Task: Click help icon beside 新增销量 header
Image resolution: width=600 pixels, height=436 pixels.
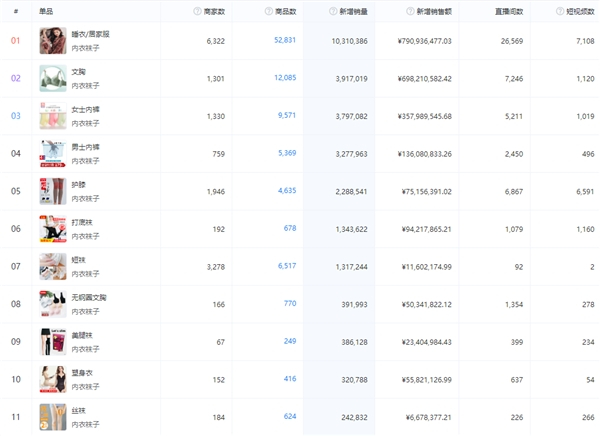Action: click(333, 11)
